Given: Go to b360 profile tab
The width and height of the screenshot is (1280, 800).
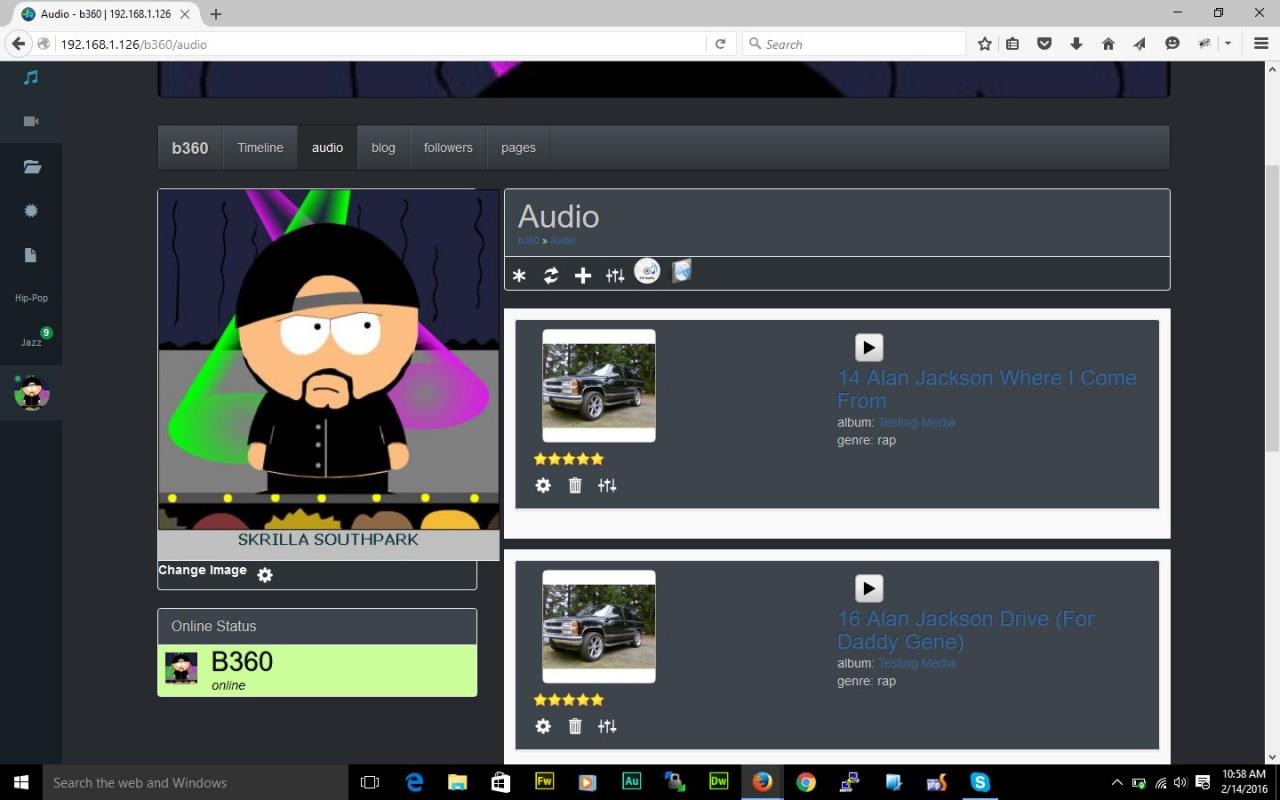Looking at the screenshot, I should (190, 148).
